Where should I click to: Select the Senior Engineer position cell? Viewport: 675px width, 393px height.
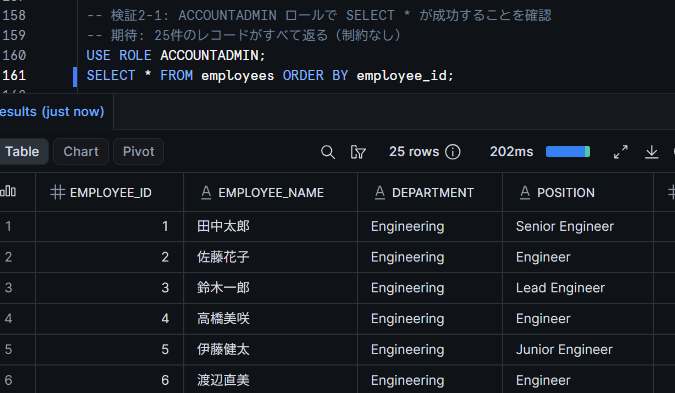(578, 226)
